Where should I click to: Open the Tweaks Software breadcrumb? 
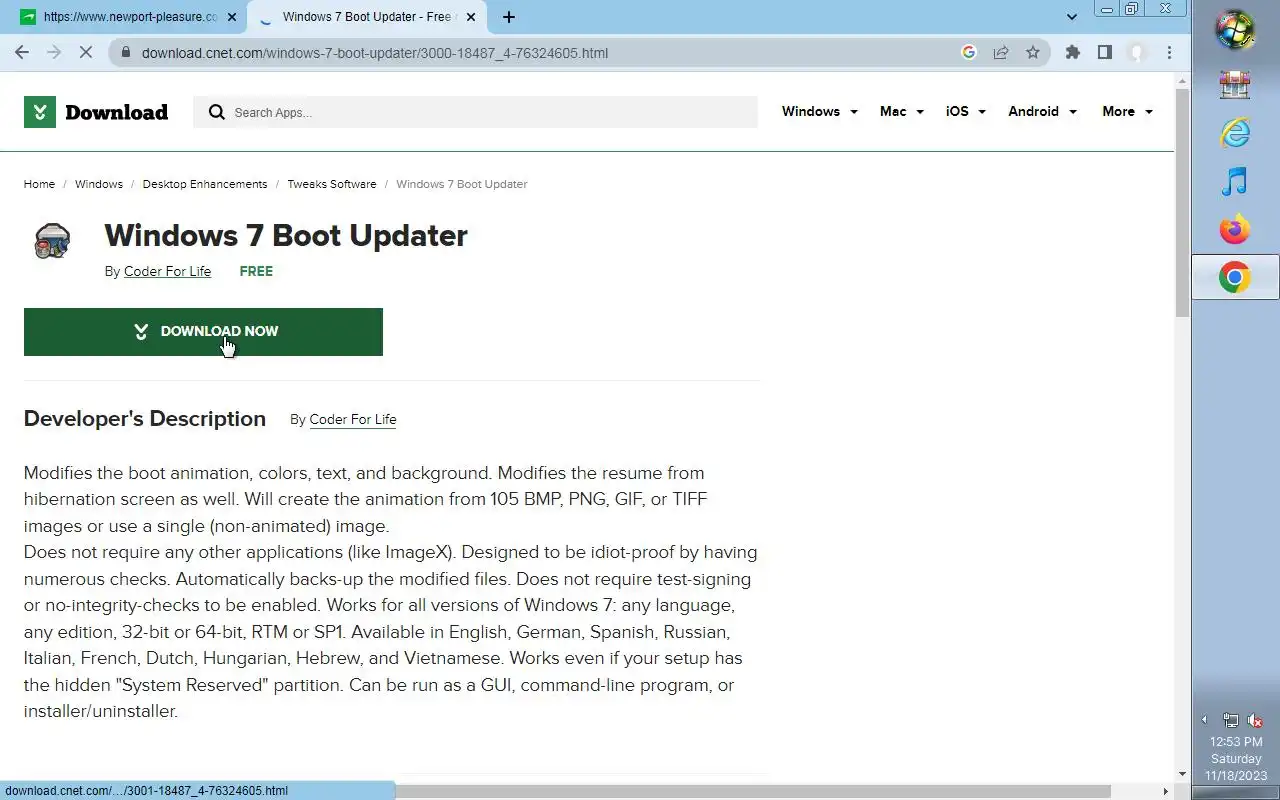[332, 184]
